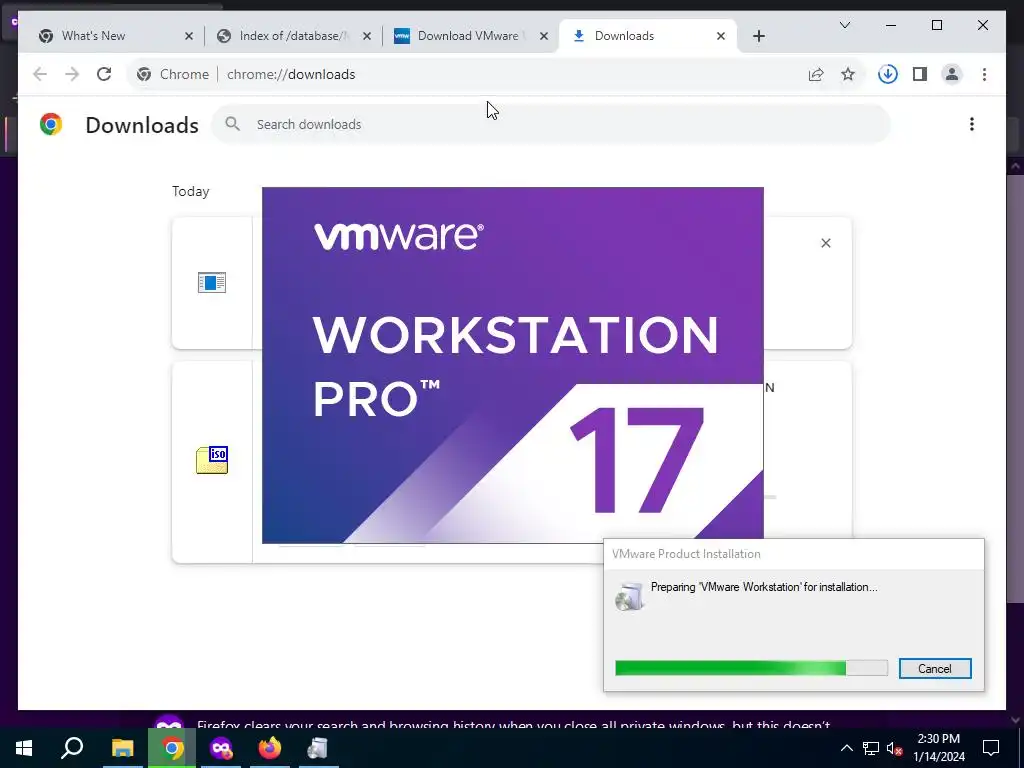The height and width of the screenshot is (768, 1024).
Task: Bookmark this page with star icon
Action: (848, 74)
